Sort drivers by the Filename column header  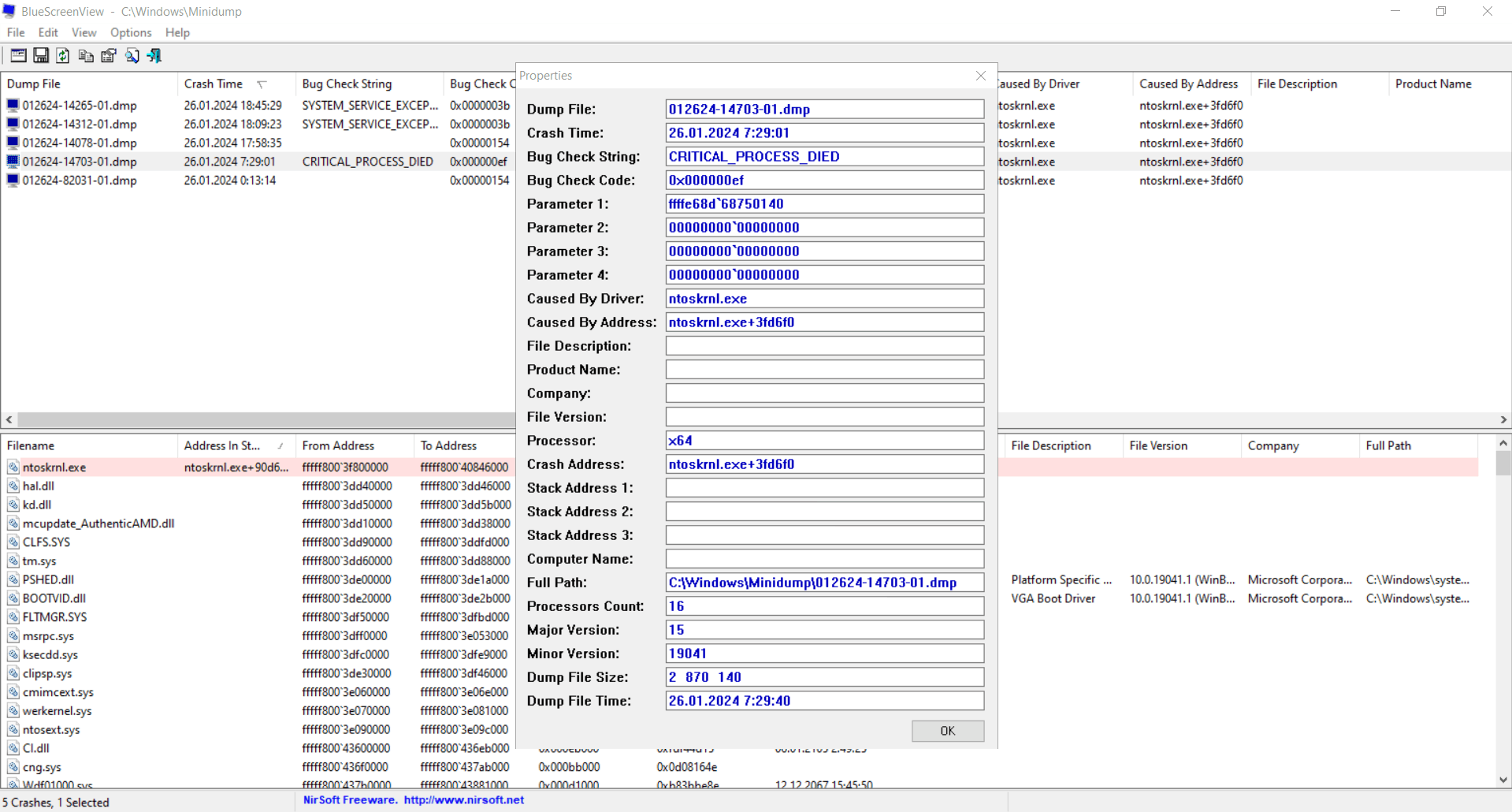89,445
